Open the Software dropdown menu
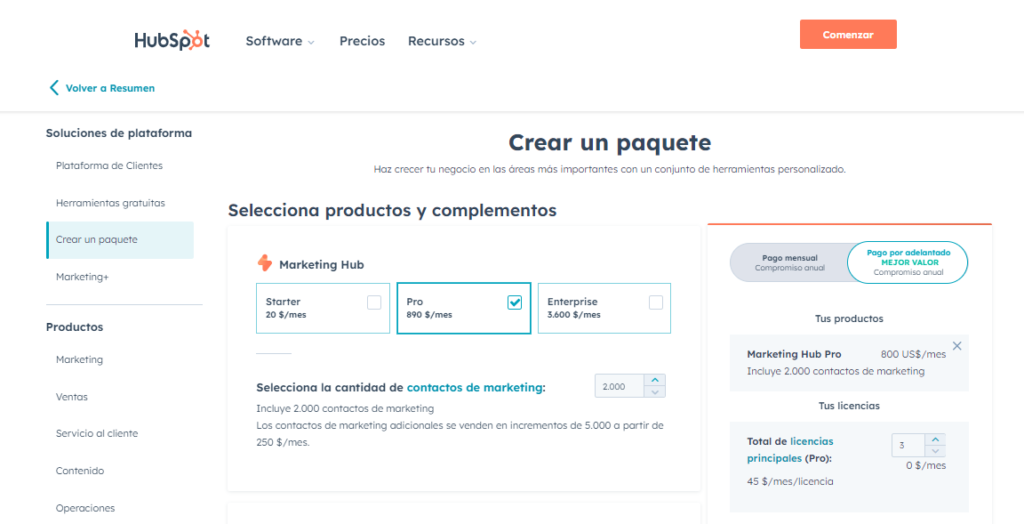This screenshot has width=1024, height=524. tap(280, 41)
